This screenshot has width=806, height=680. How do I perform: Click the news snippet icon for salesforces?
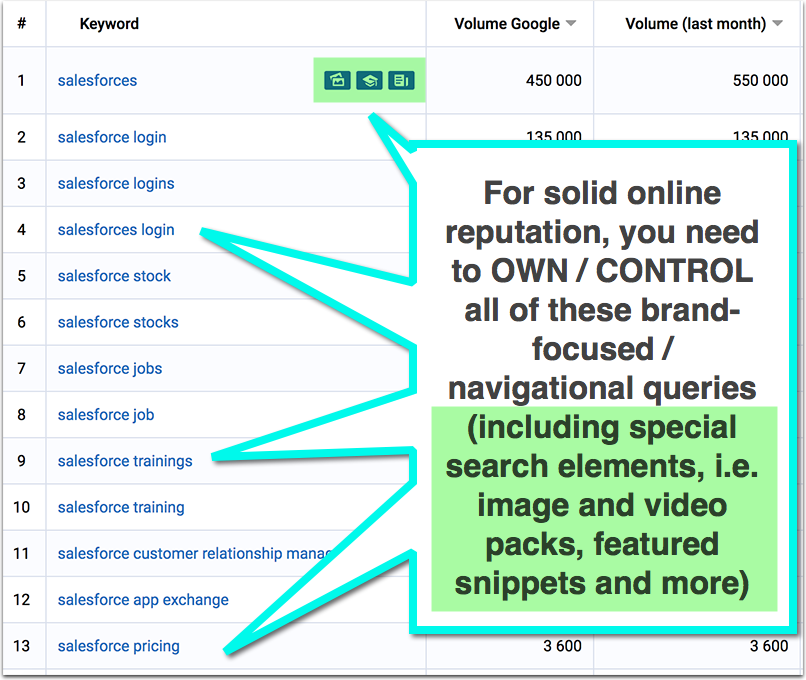pos(401,80)
